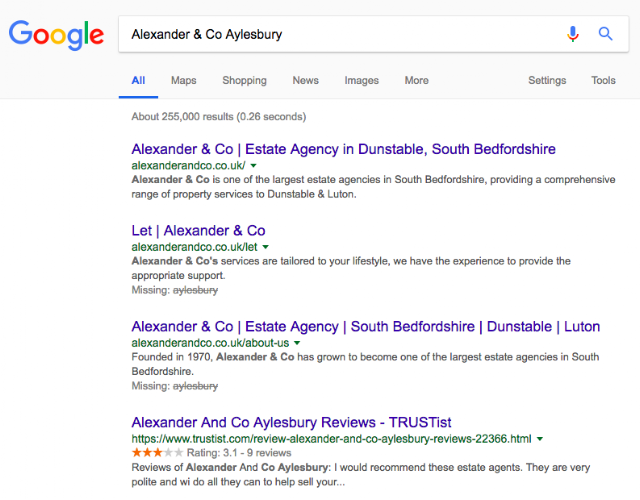Viewport: 640px width, 500px height.
Task: Open dropdown arrow next to alexanderandco.co.uk/let
Action: [x=266, y=246]
